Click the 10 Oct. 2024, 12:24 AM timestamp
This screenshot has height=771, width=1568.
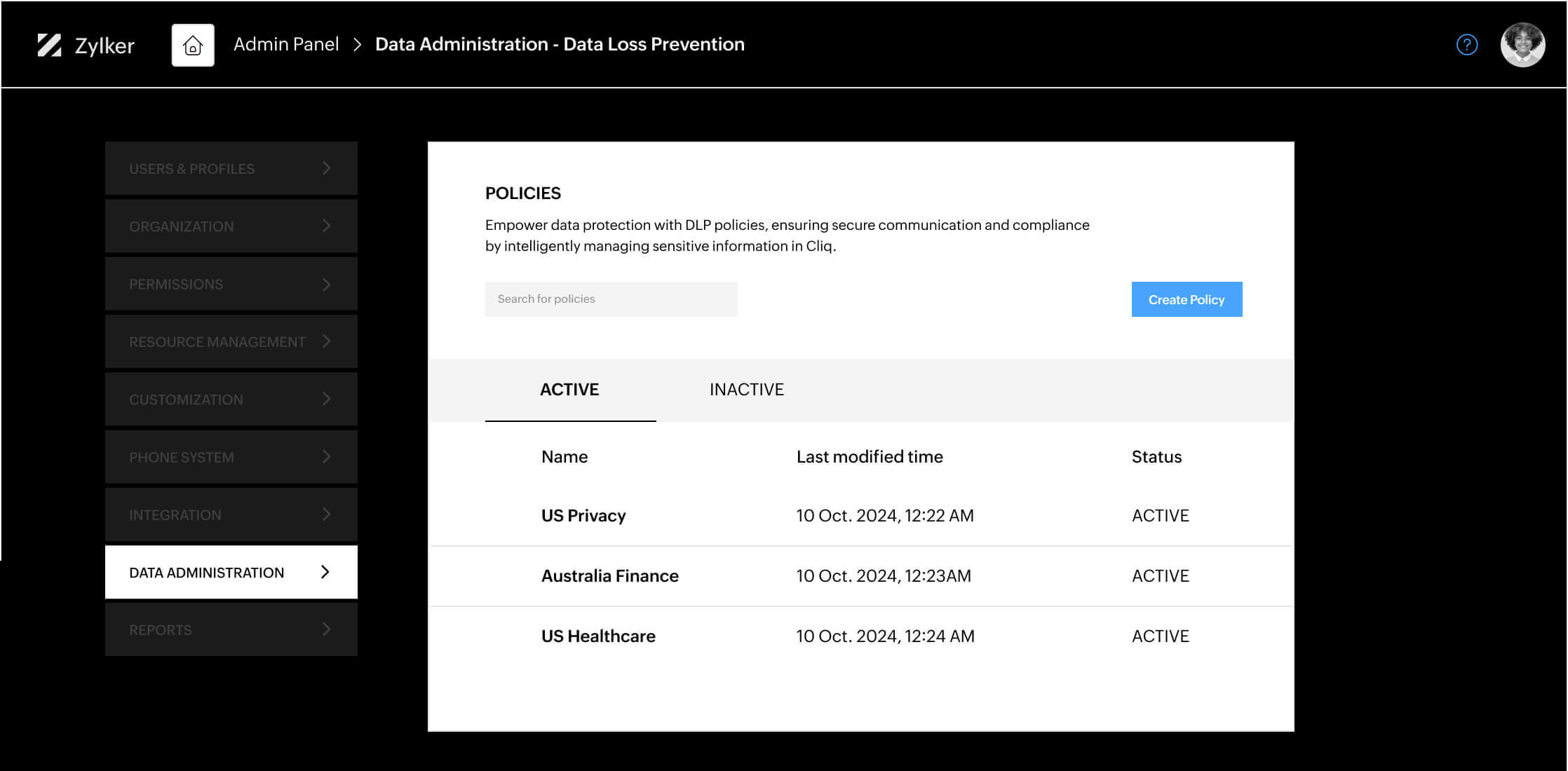[885, 636]
